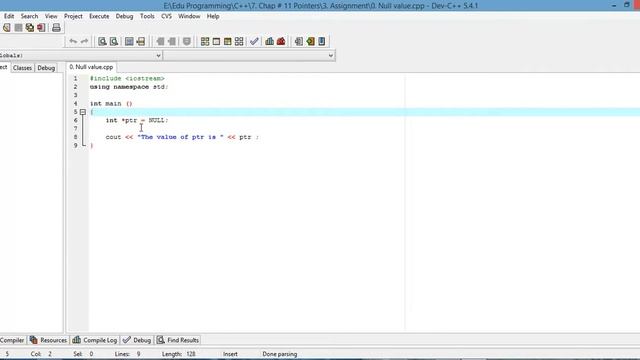Image resolution: width=640 pixels, height=360 pixels.
Task: Collapse the main function fold marker
Action: [83, 112]
